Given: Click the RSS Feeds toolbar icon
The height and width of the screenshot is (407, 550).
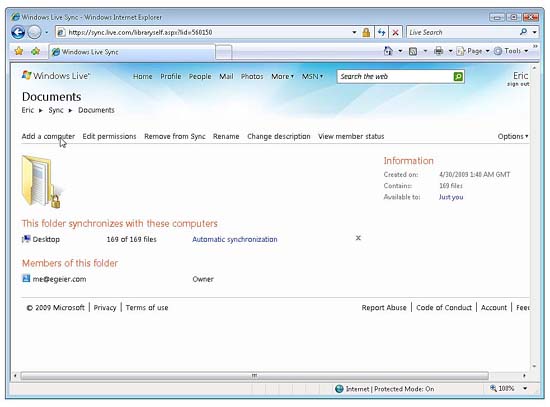Looking at the screenshot, I should point(413,51).
